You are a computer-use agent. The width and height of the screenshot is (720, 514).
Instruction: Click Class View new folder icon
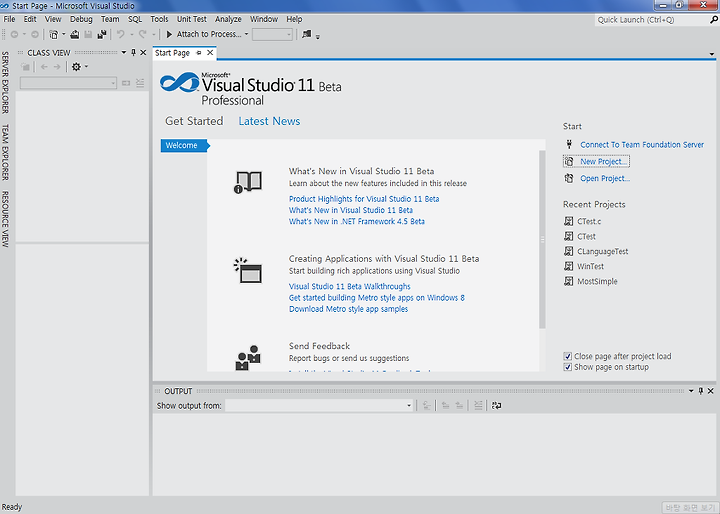[25, 67]
